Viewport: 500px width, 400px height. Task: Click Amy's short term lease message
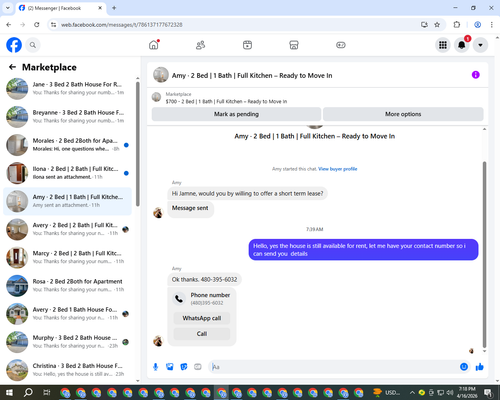[247, 193]
